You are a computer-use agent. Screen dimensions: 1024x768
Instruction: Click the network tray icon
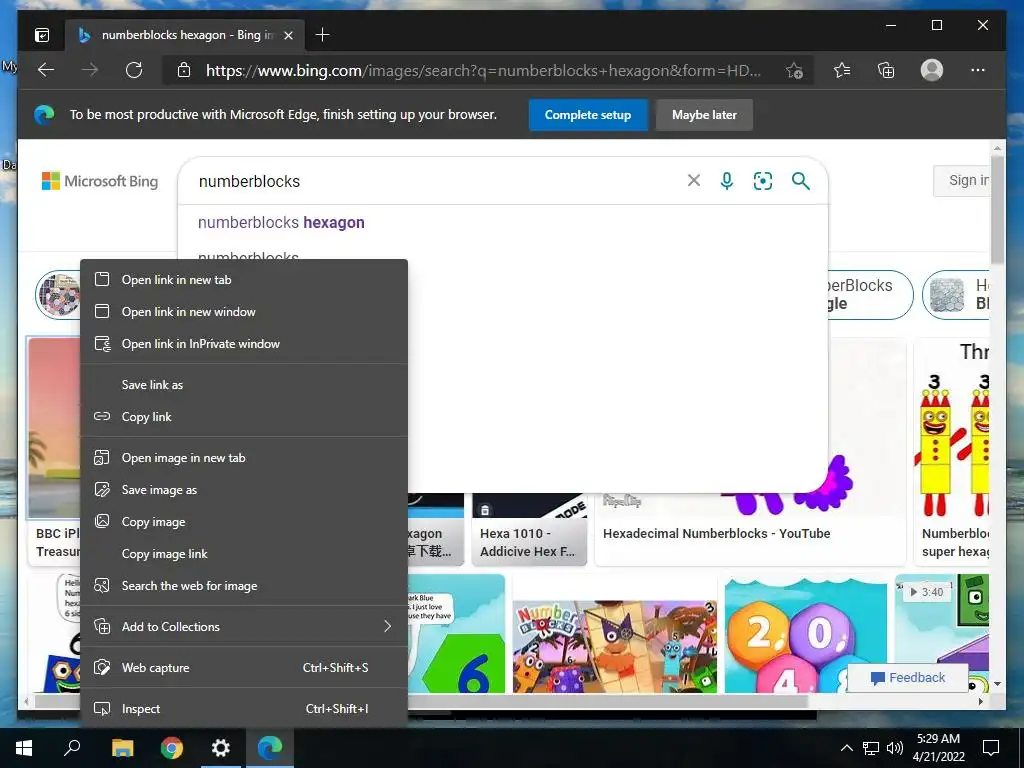(871, 748)
